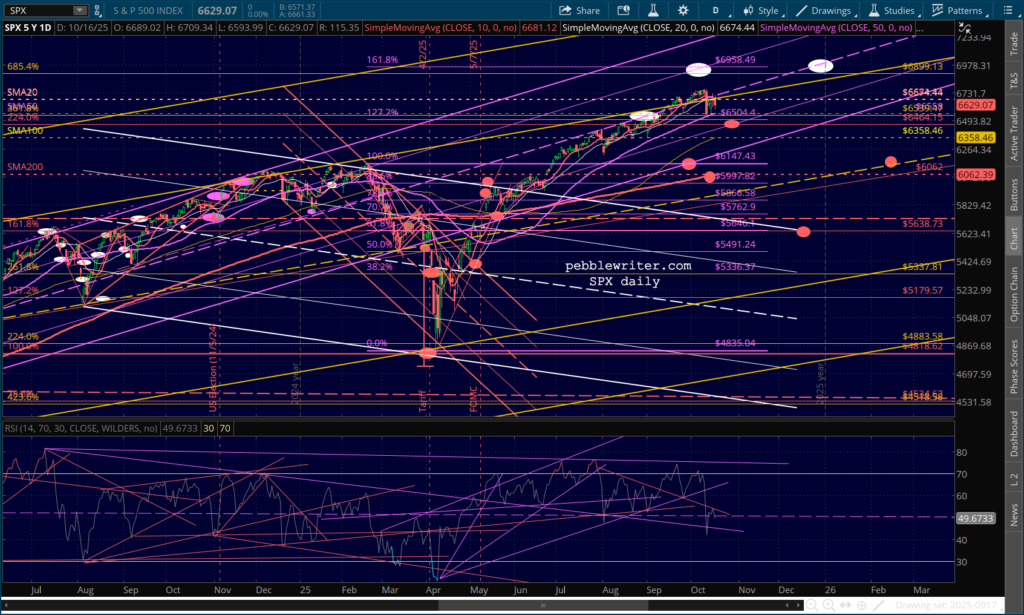Open the flask study tools icon
This screenshot has width=1024, height=615.
[652, 10]
